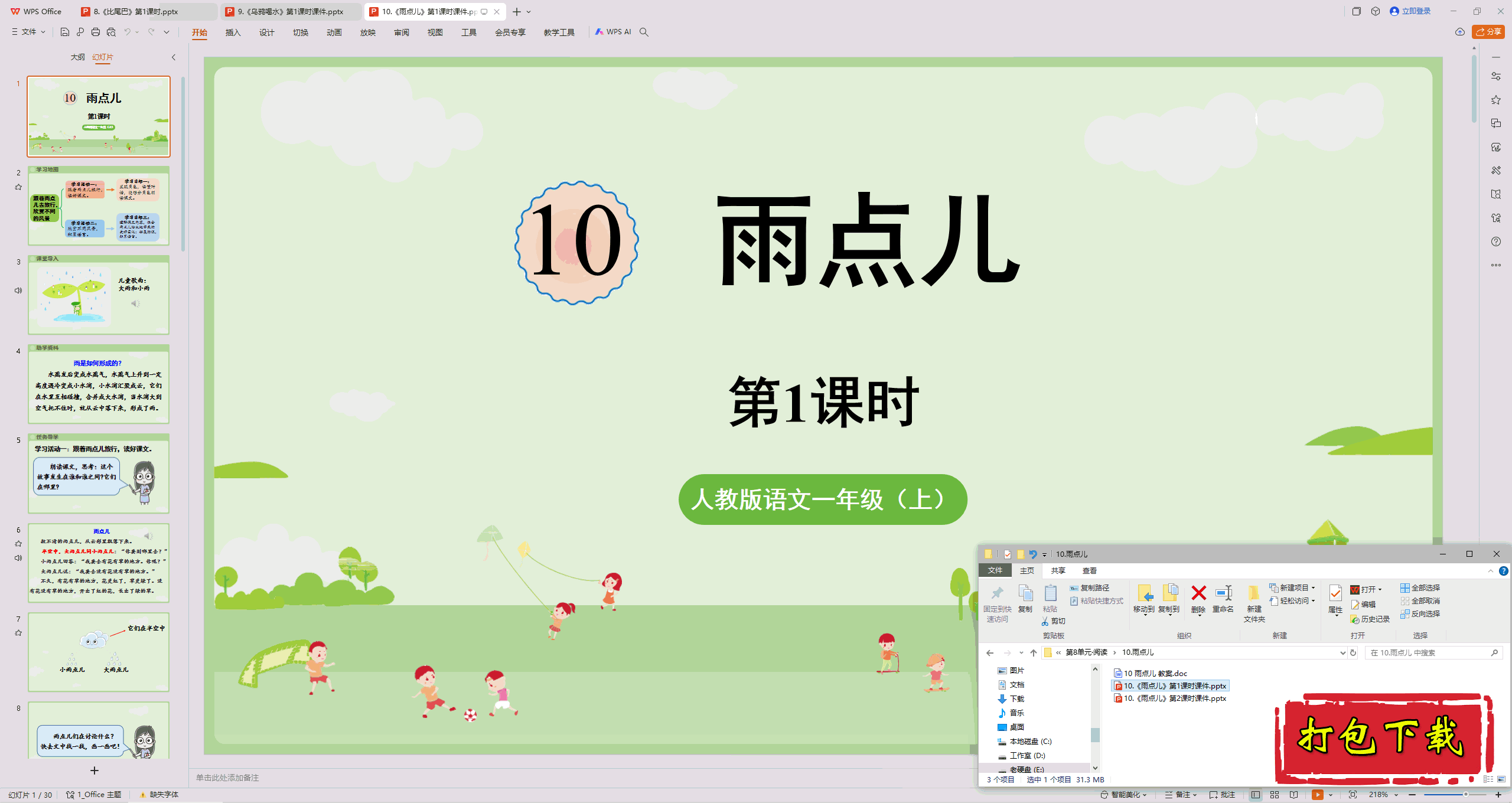1512x803 pixels.
Task: Open the WPS AI assistant
Action: pyautogui.click(x=613, y=32)
